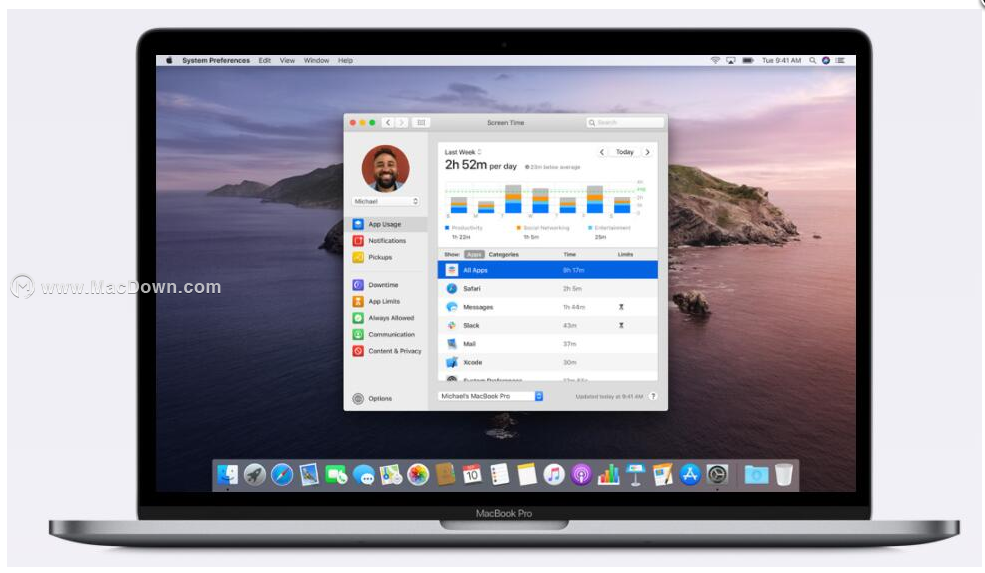Open Notes from the Dock
Viewport: 985px width, 573px height.
click(526, 475)
